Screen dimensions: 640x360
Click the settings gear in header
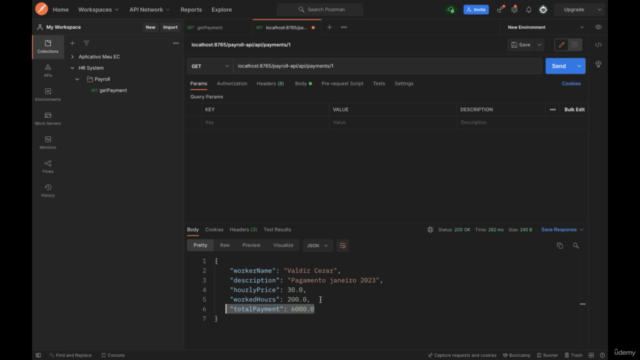[x=514, y=9]
